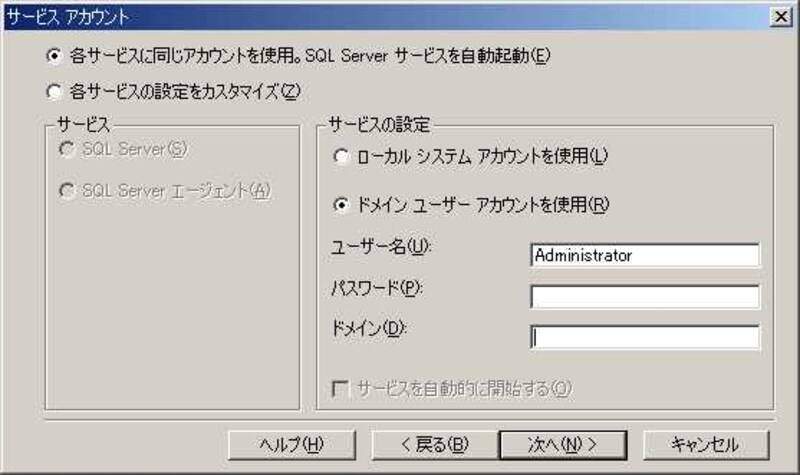Click the パスワード(P) label
800x475 pixels.
pyautogui.click(x=377, y=288)
